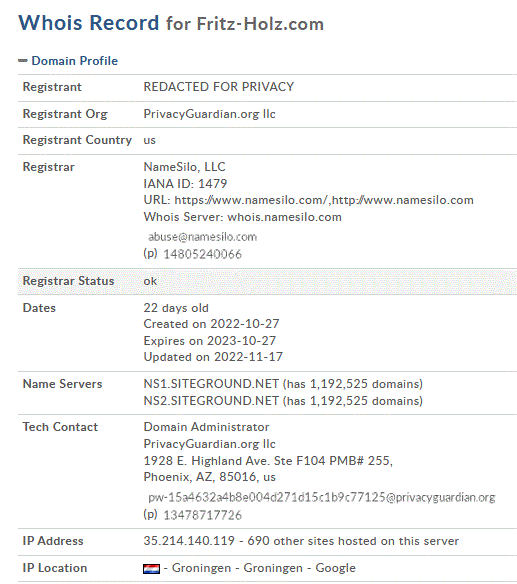Click the Created on 2022-10-27 date

click(211, 324)
